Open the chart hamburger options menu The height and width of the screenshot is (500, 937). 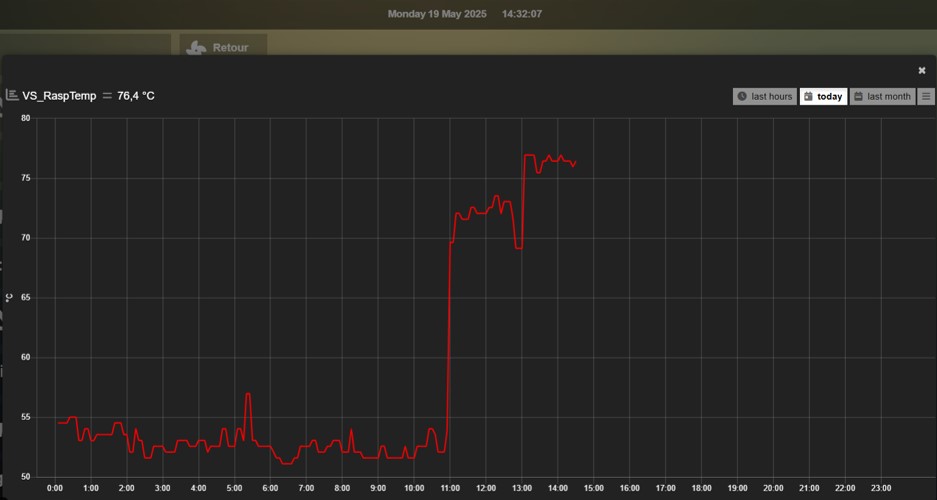[x=926, y=96]
